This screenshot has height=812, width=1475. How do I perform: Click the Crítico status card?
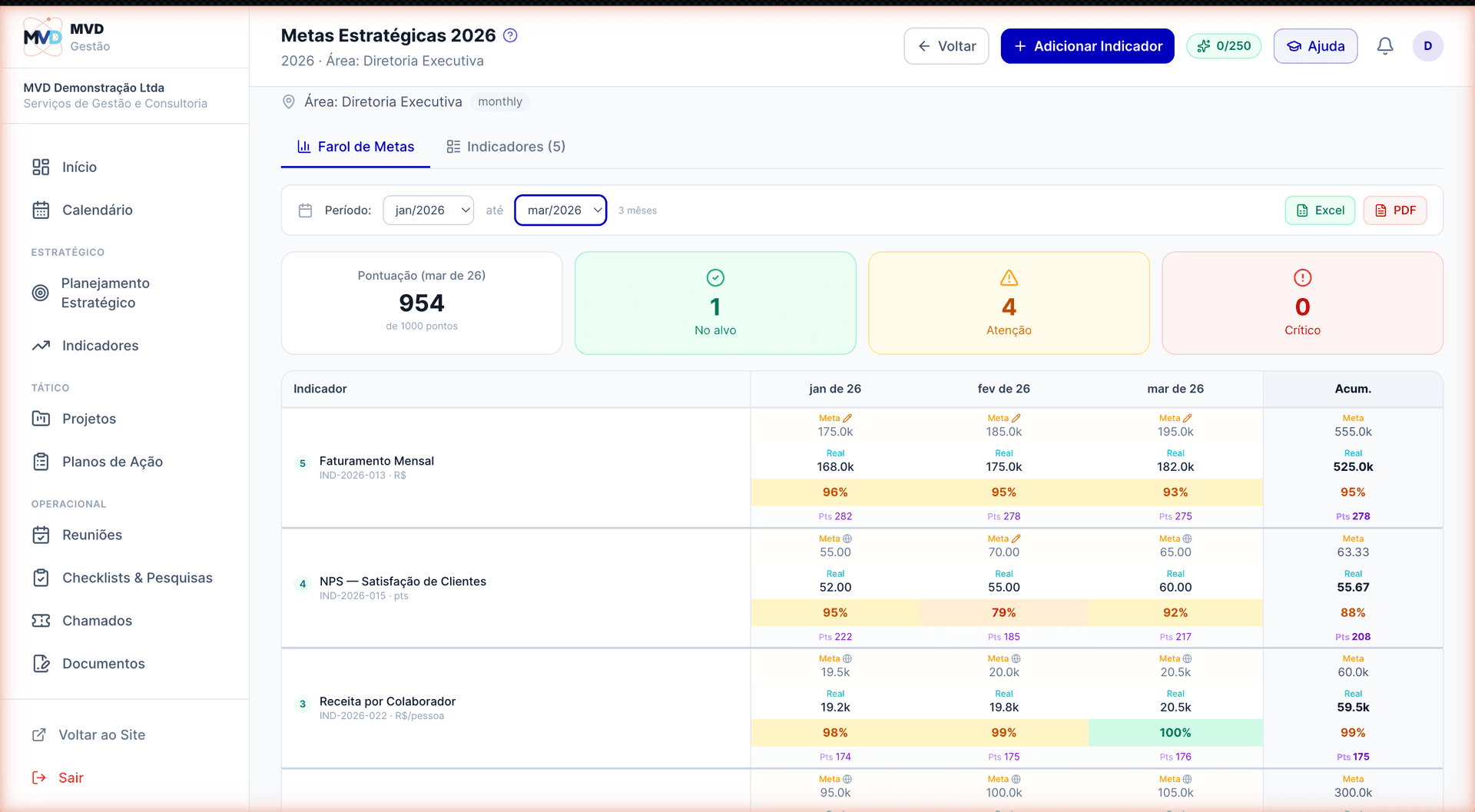tap(1302, 303)
